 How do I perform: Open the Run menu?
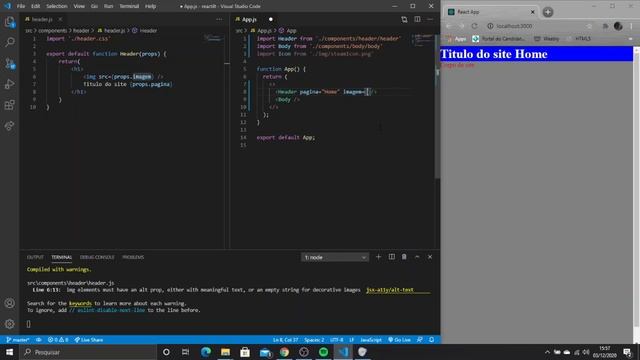point(108,6)
